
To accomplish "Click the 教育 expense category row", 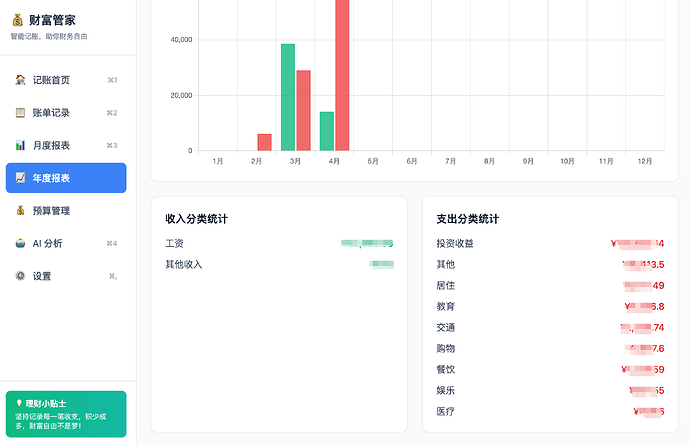I will [550, 307].
